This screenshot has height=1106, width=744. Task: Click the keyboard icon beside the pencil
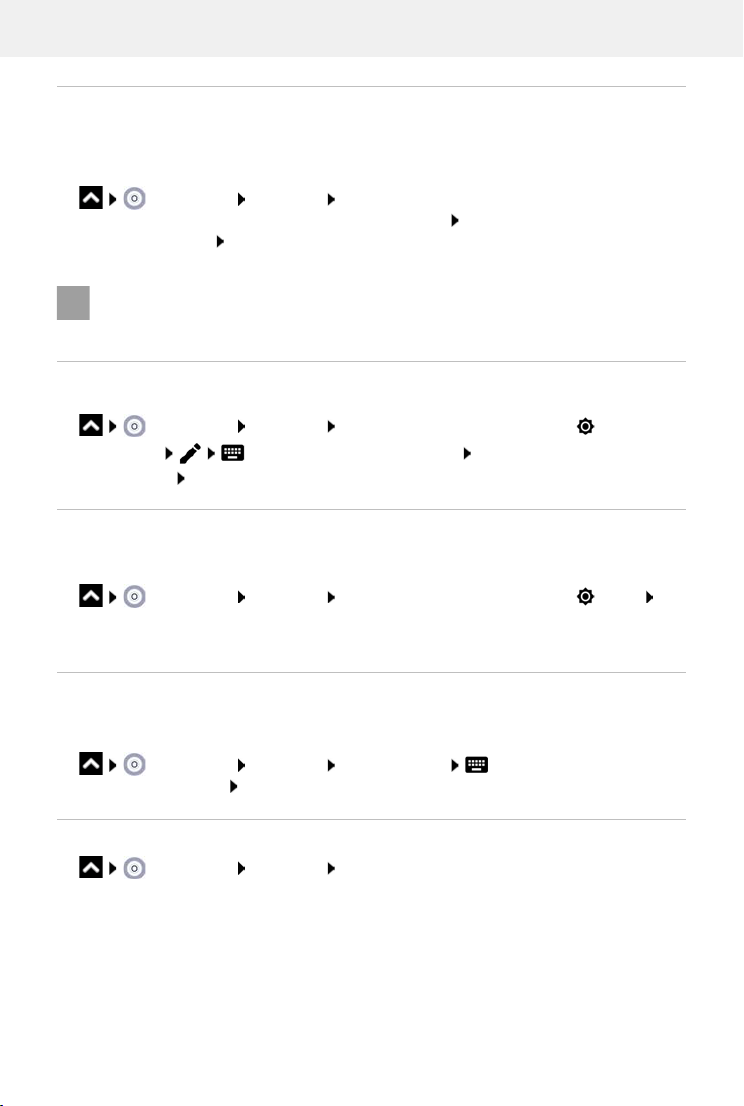[x=233, y=453]
